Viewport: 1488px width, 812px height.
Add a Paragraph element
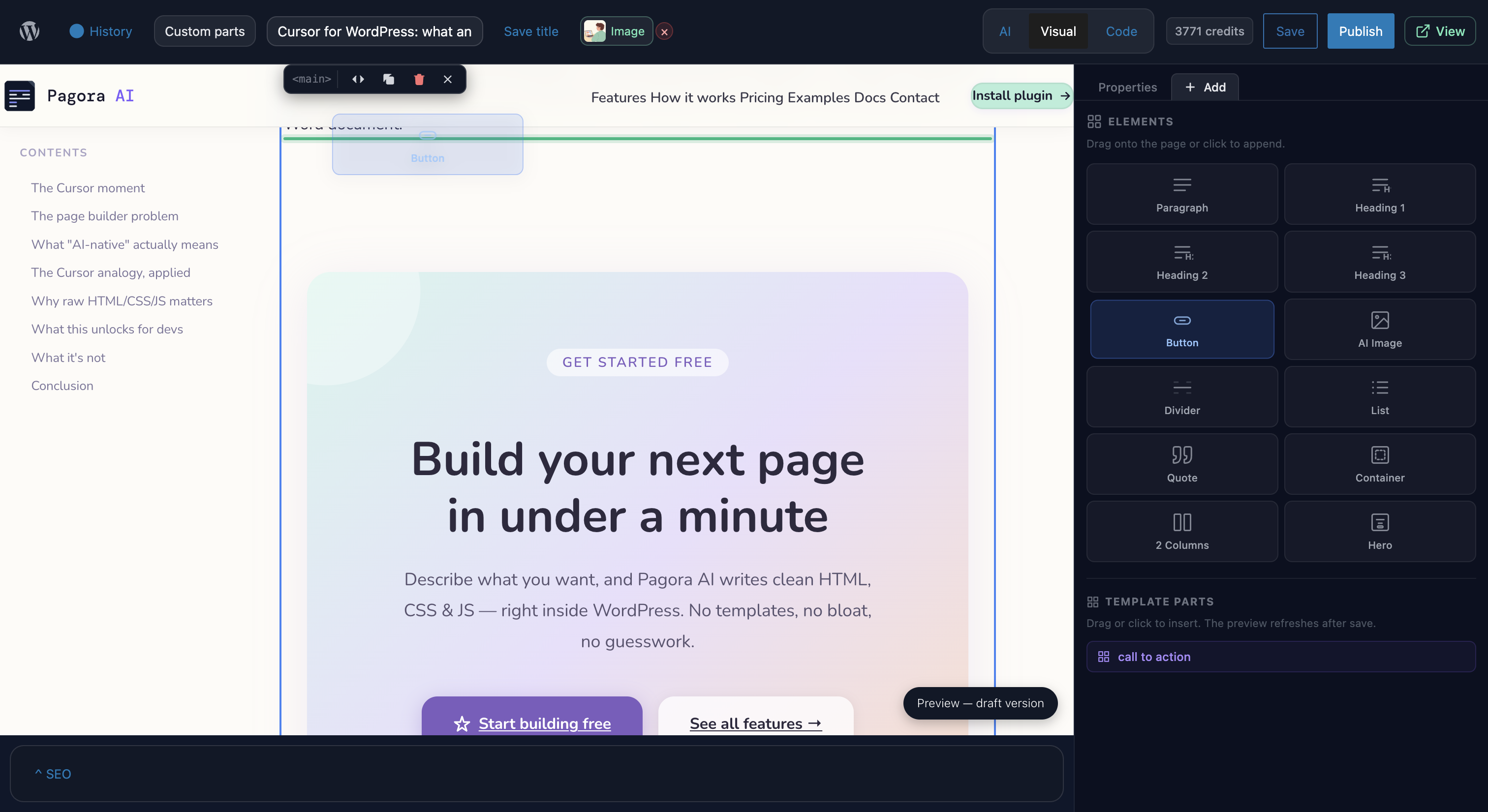[1181, 194]
